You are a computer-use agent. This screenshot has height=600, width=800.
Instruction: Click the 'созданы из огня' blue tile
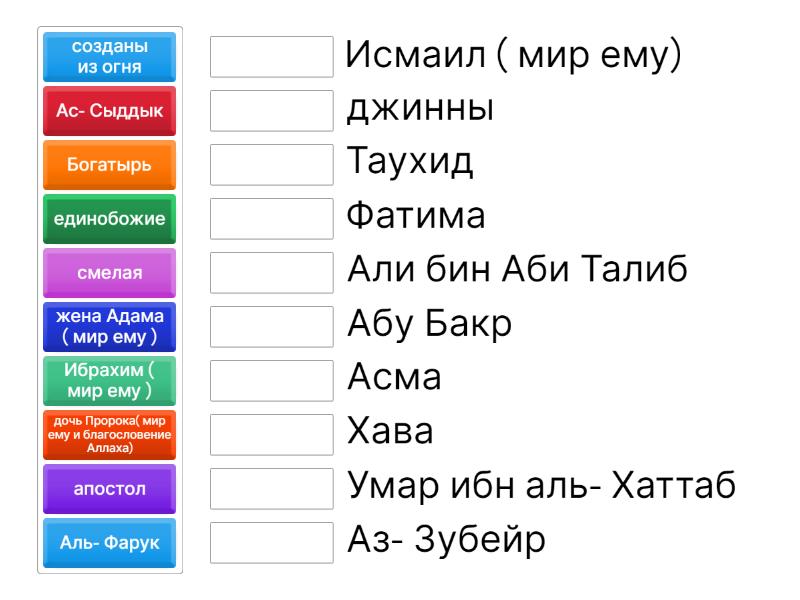(x=110, y=57)
